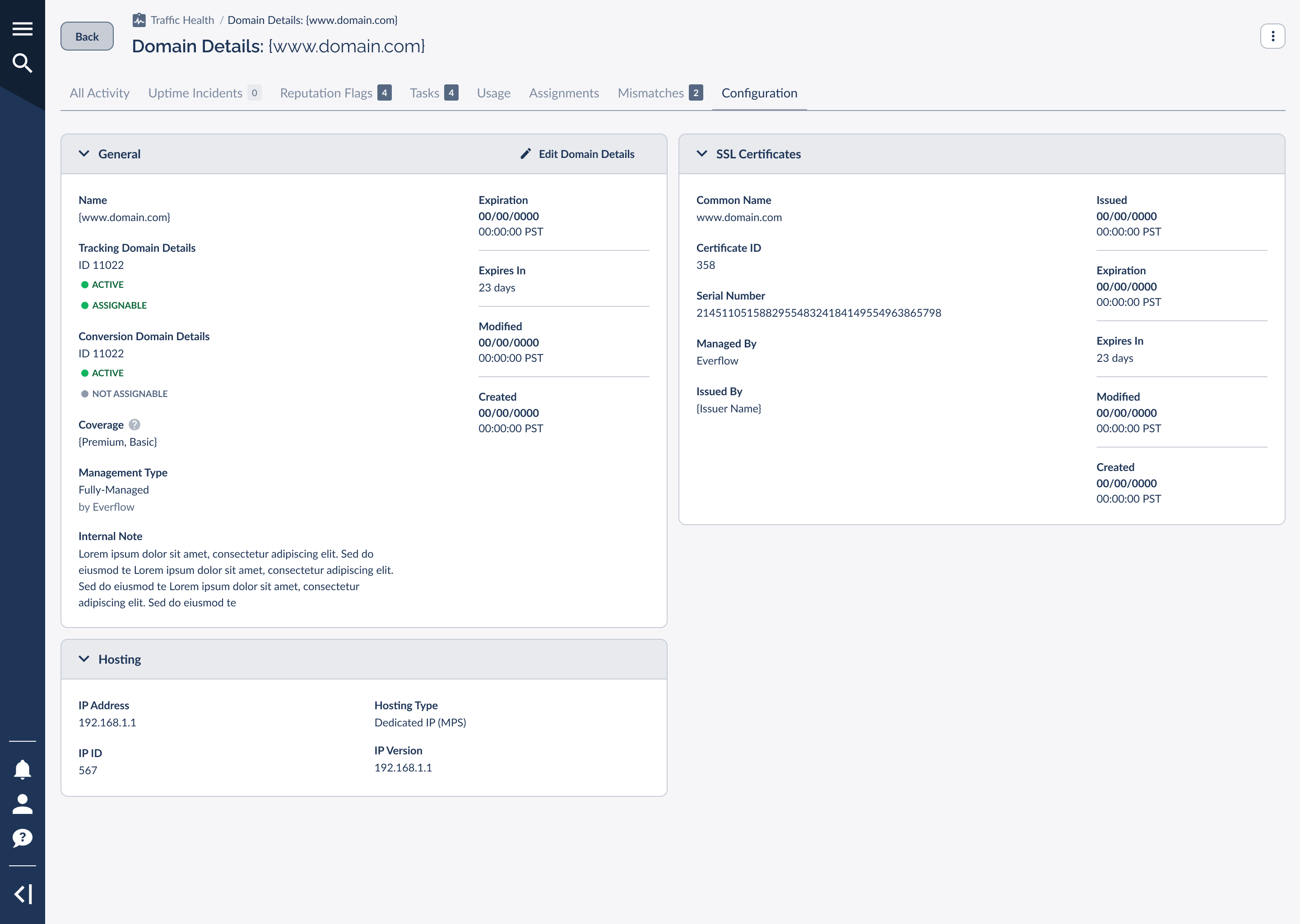The width and height of the screenshot is (1300, 924).
Task: Click the Uptime Incidents count badge 0
Action: 255,93
